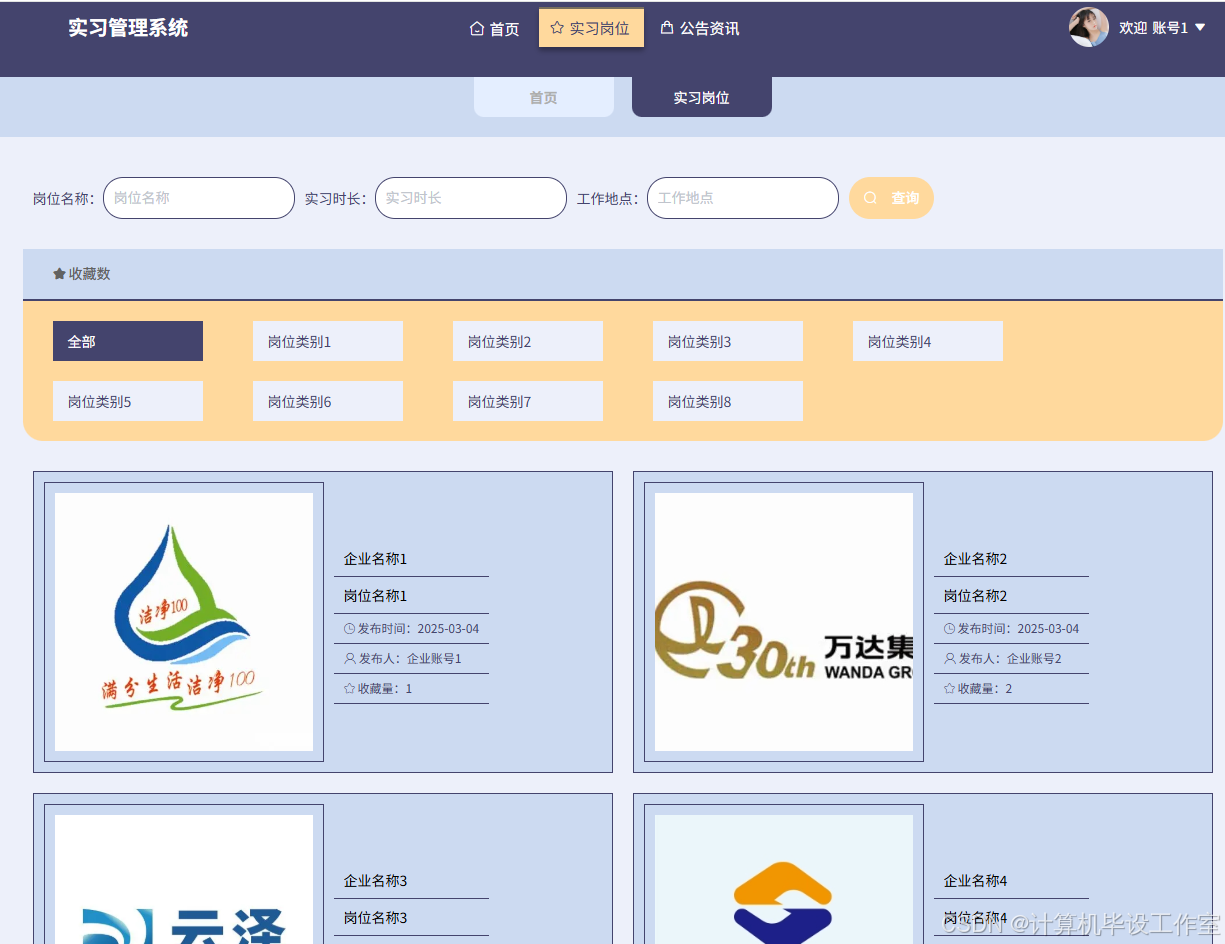Open 首页 in the top navigation
The image size is (1225, 944).
pos(495,29)
